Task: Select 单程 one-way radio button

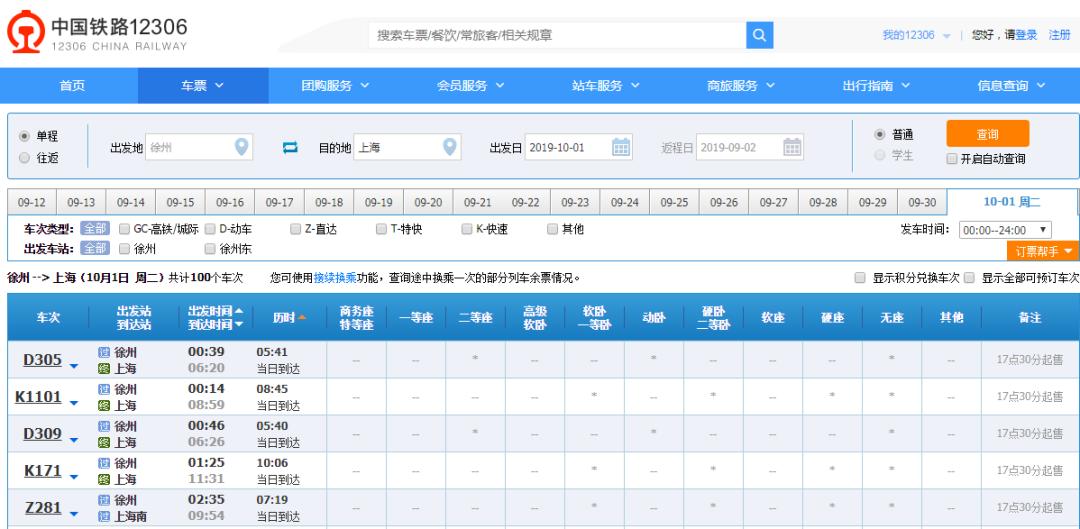Action: pos(25,136)
